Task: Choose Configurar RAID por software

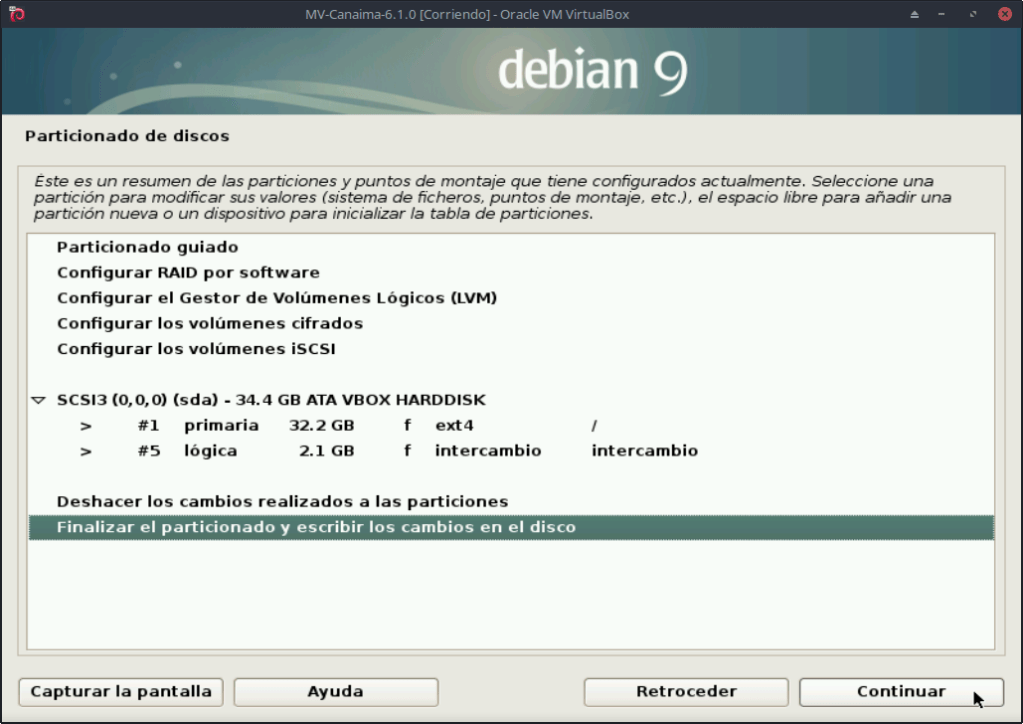Action: 188,272
